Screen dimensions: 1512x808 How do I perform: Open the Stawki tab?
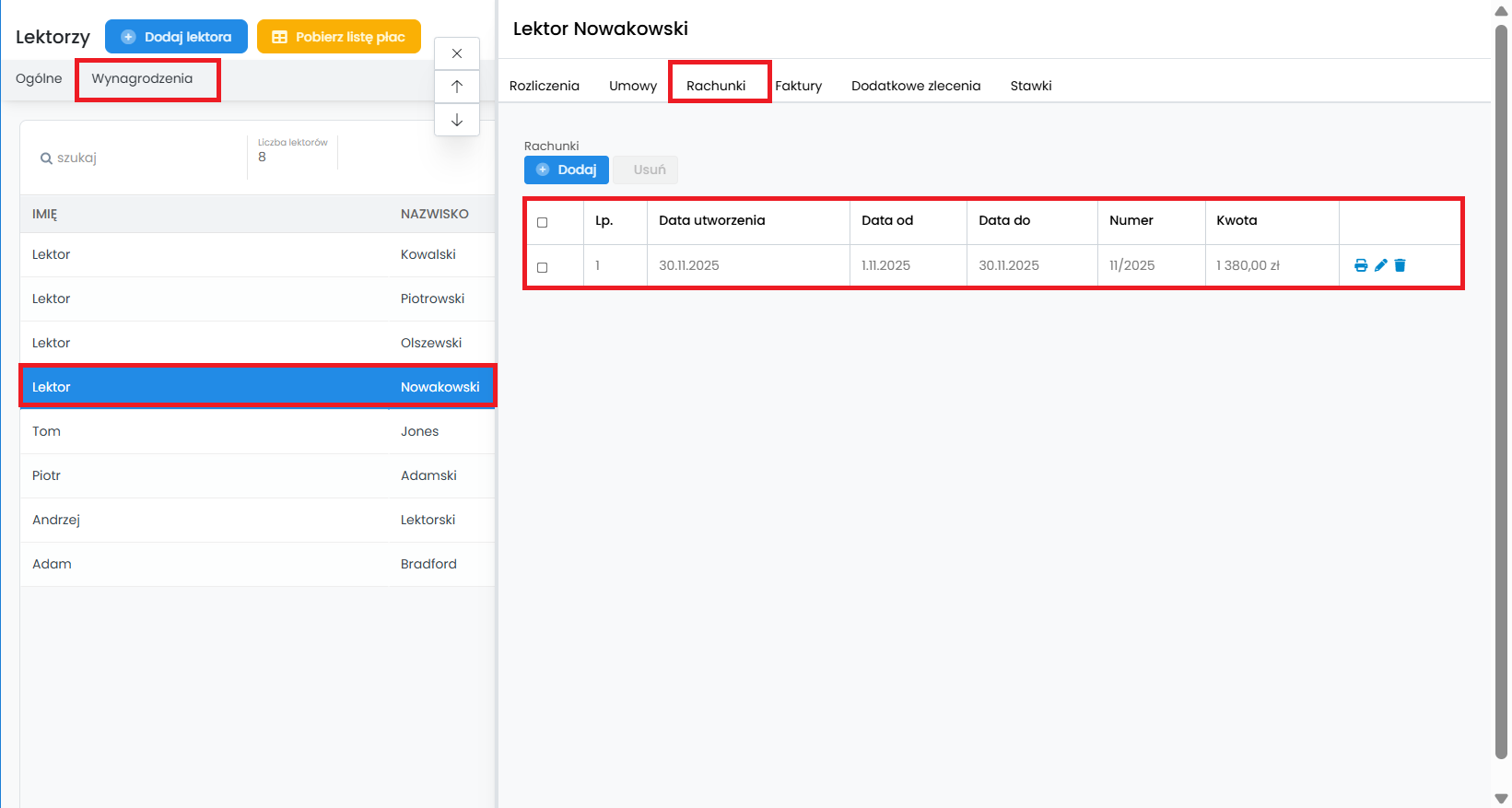coord(1030,86)
